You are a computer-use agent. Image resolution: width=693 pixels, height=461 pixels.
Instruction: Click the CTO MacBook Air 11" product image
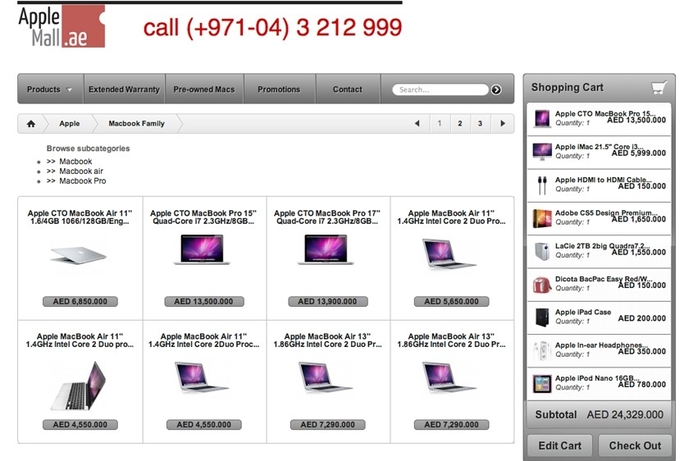[78, 254]
